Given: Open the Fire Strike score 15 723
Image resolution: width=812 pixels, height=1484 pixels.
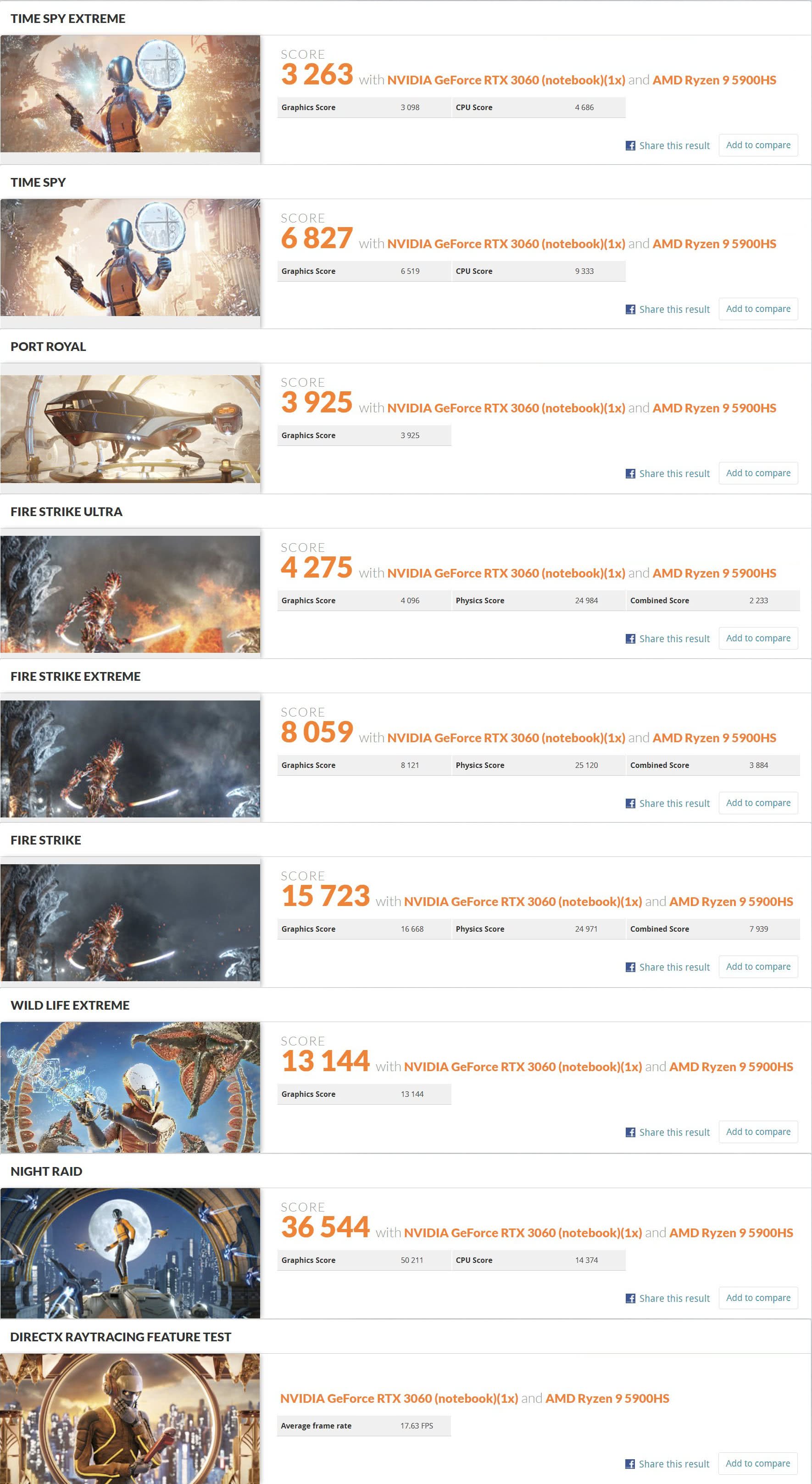Looking at the screenshot, I should (x=325, y=896).
